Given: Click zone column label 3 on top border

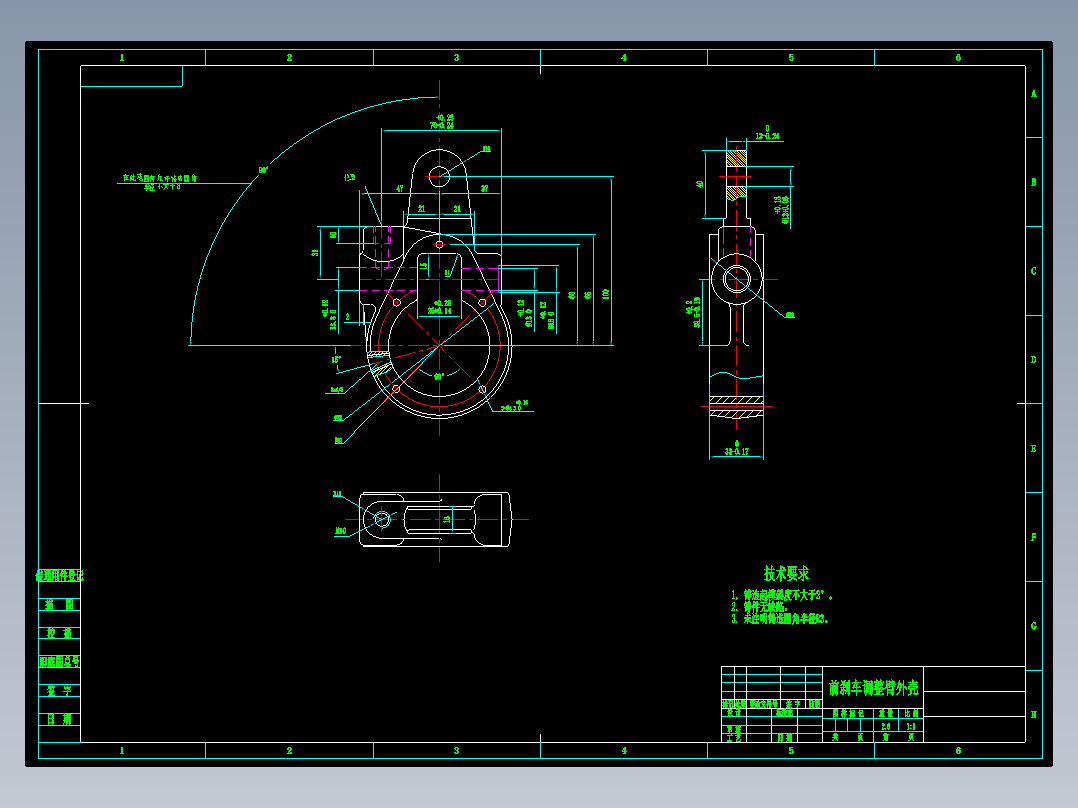Looking at the screenshot, I should pyautogui.click(x=456, y=58).
